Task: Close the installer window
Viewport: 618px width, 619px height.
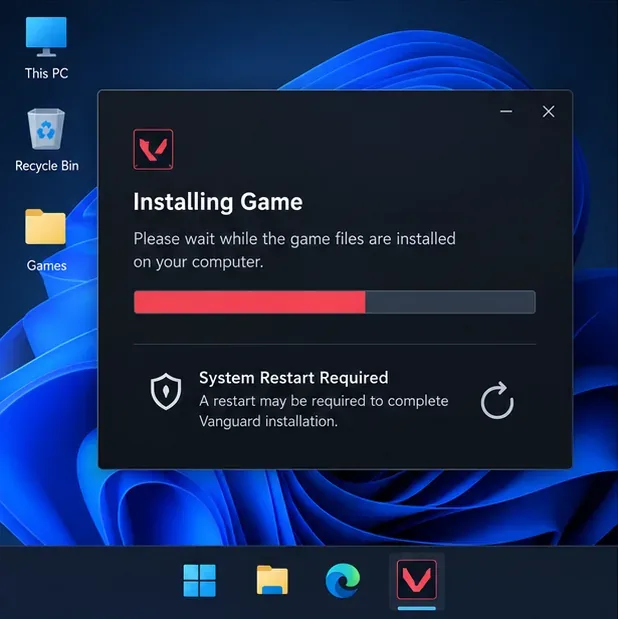Action: [548, 112]
